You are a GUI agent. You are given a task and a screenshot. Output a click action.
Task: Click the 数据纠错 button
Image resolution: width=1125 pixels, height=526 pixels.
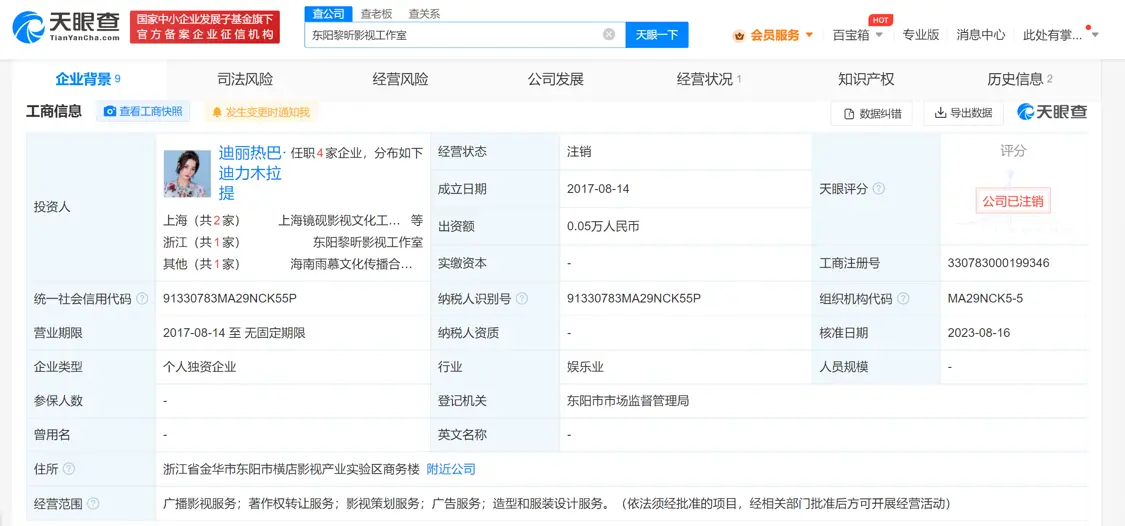pyautogui.click(x=871, y=113)
